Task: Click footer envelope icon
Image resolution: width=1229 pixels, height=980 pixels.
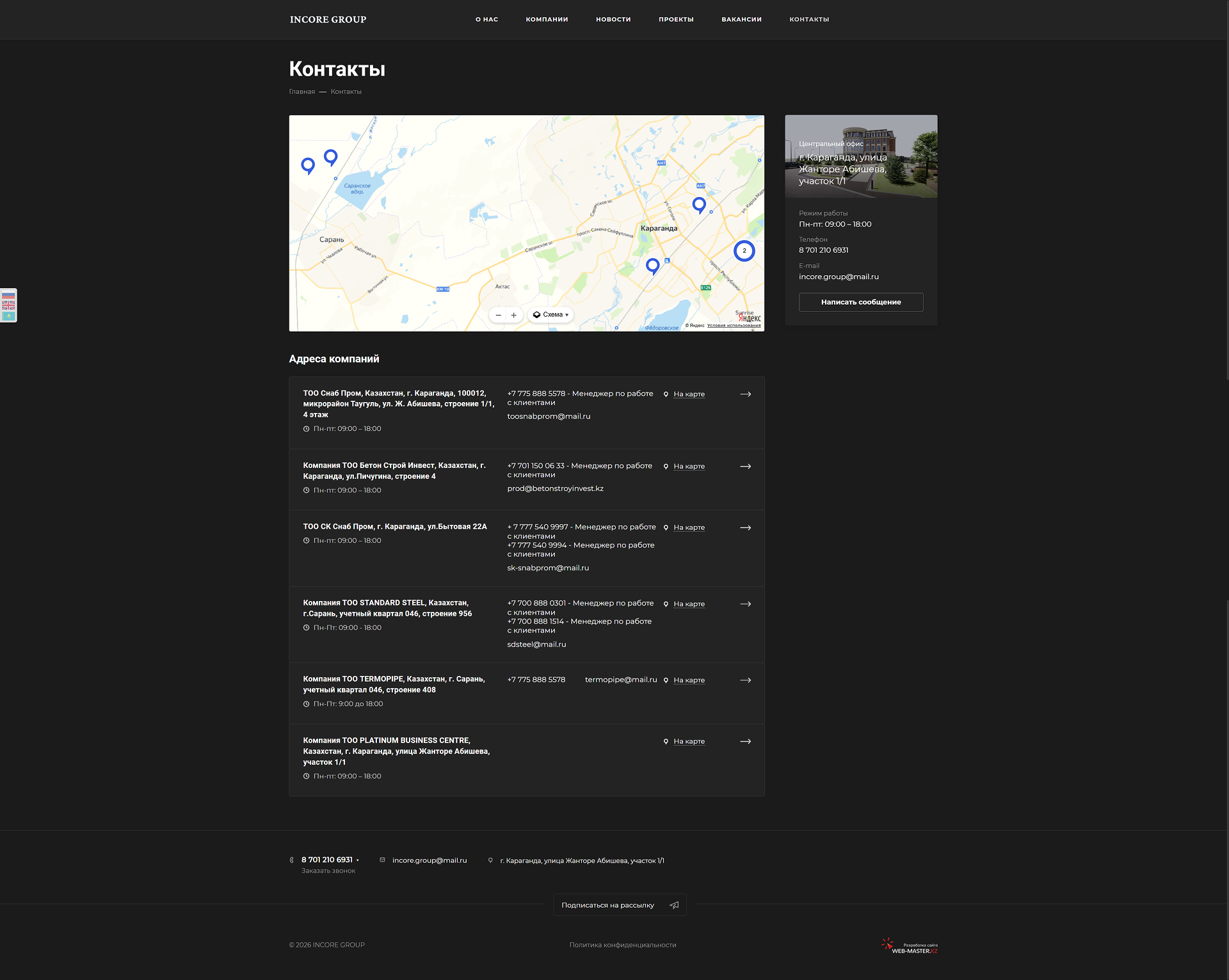Action: click(382, 860)
